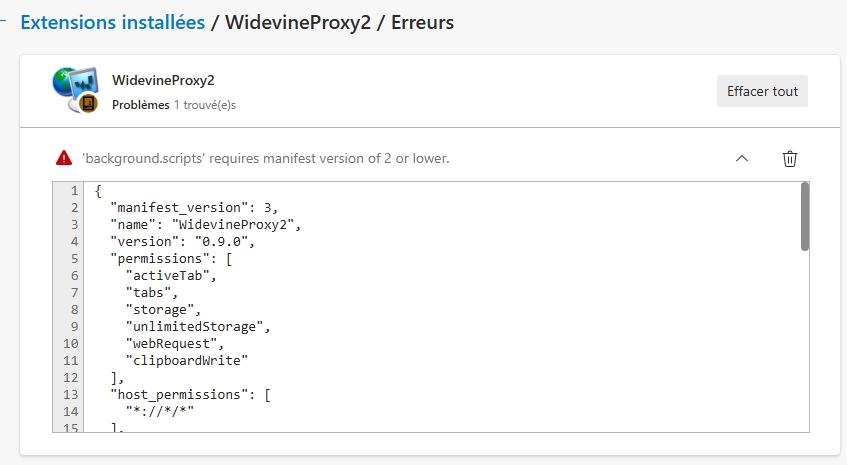The height and width of the screenshot is (465, 847).
Task: Click the "clipboardWrite" permission entry
Action: tap(187, 360)
